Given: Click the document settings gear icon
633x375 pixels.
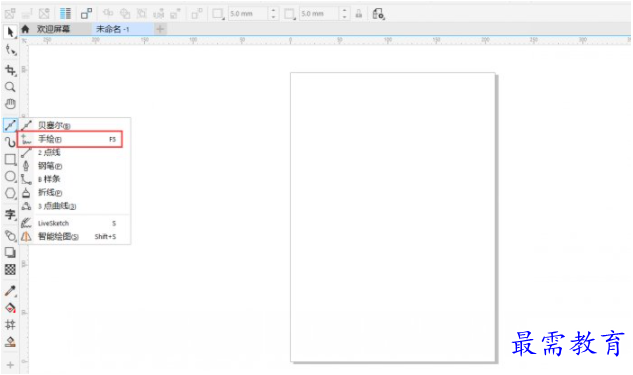Looking at the screenshot, I should [378, 14].
